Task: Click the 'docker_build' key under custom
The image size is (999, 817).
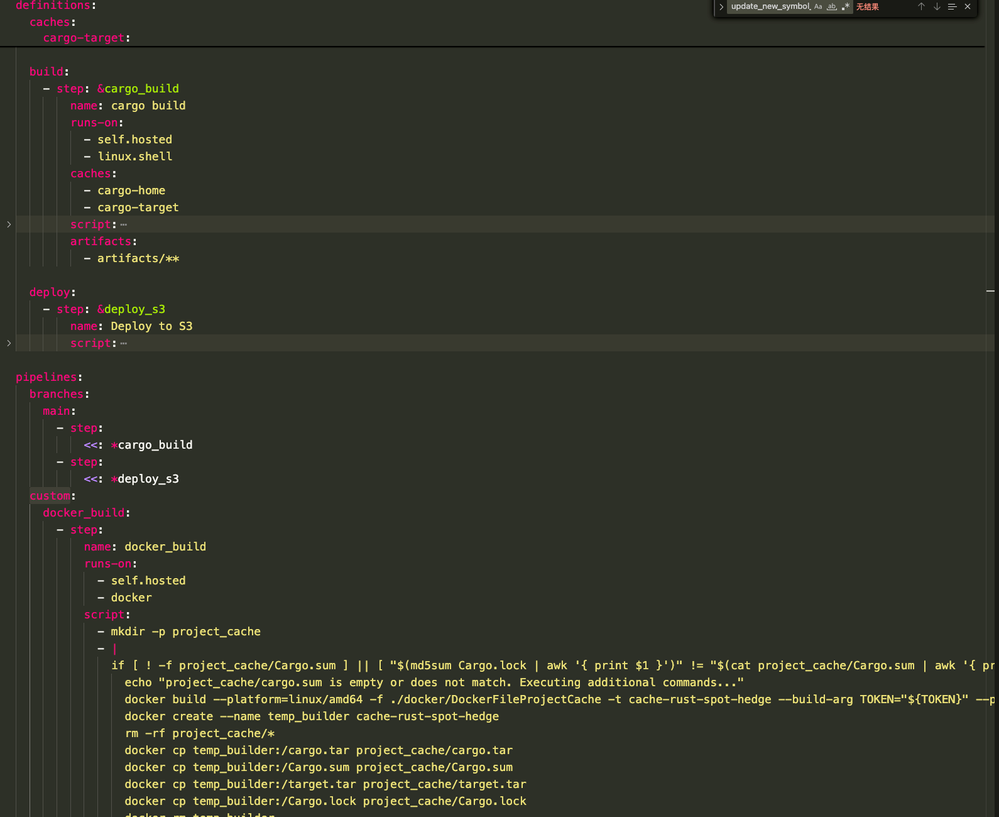Action: (x=83, y=513)
